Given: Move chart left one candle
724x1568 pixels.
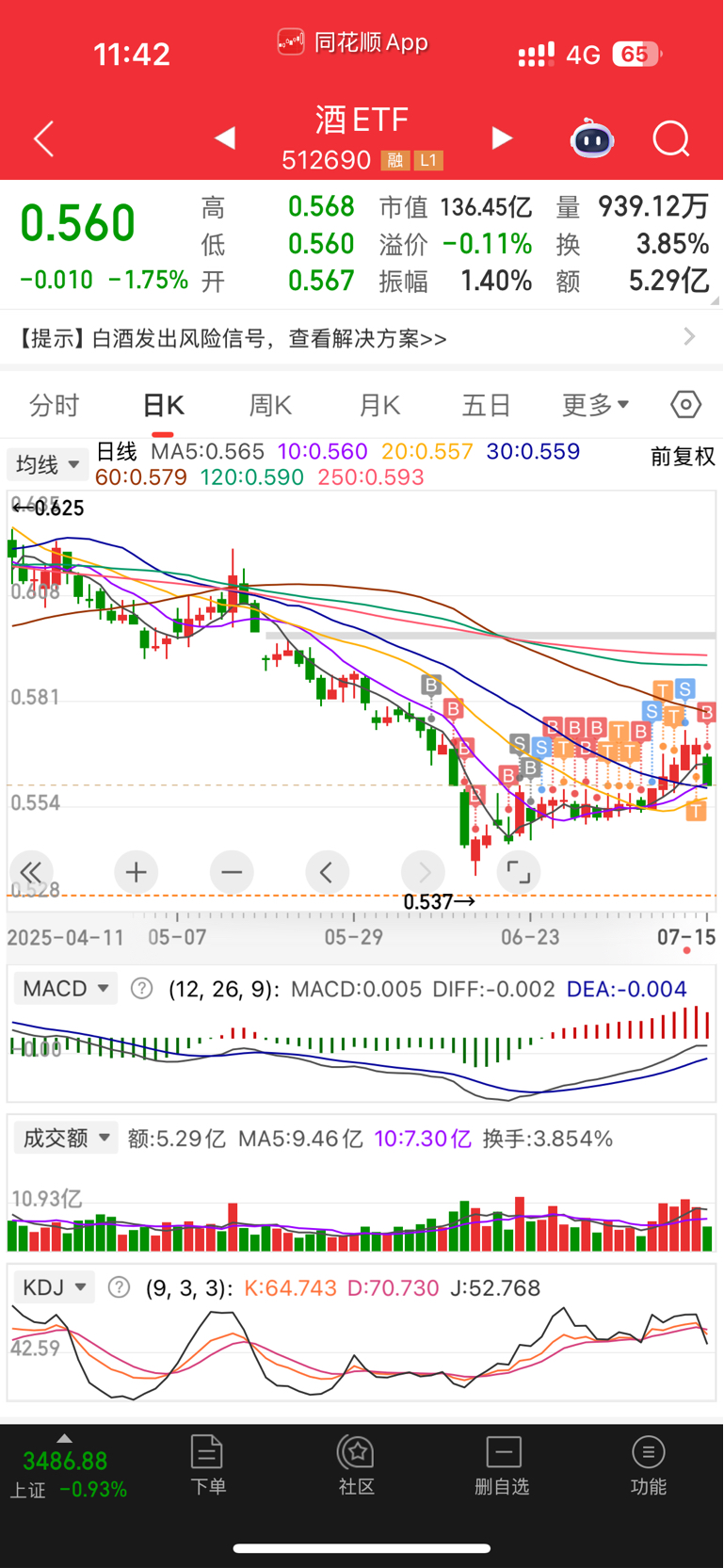Looking at the screenshot, I should tap(328, 872).
